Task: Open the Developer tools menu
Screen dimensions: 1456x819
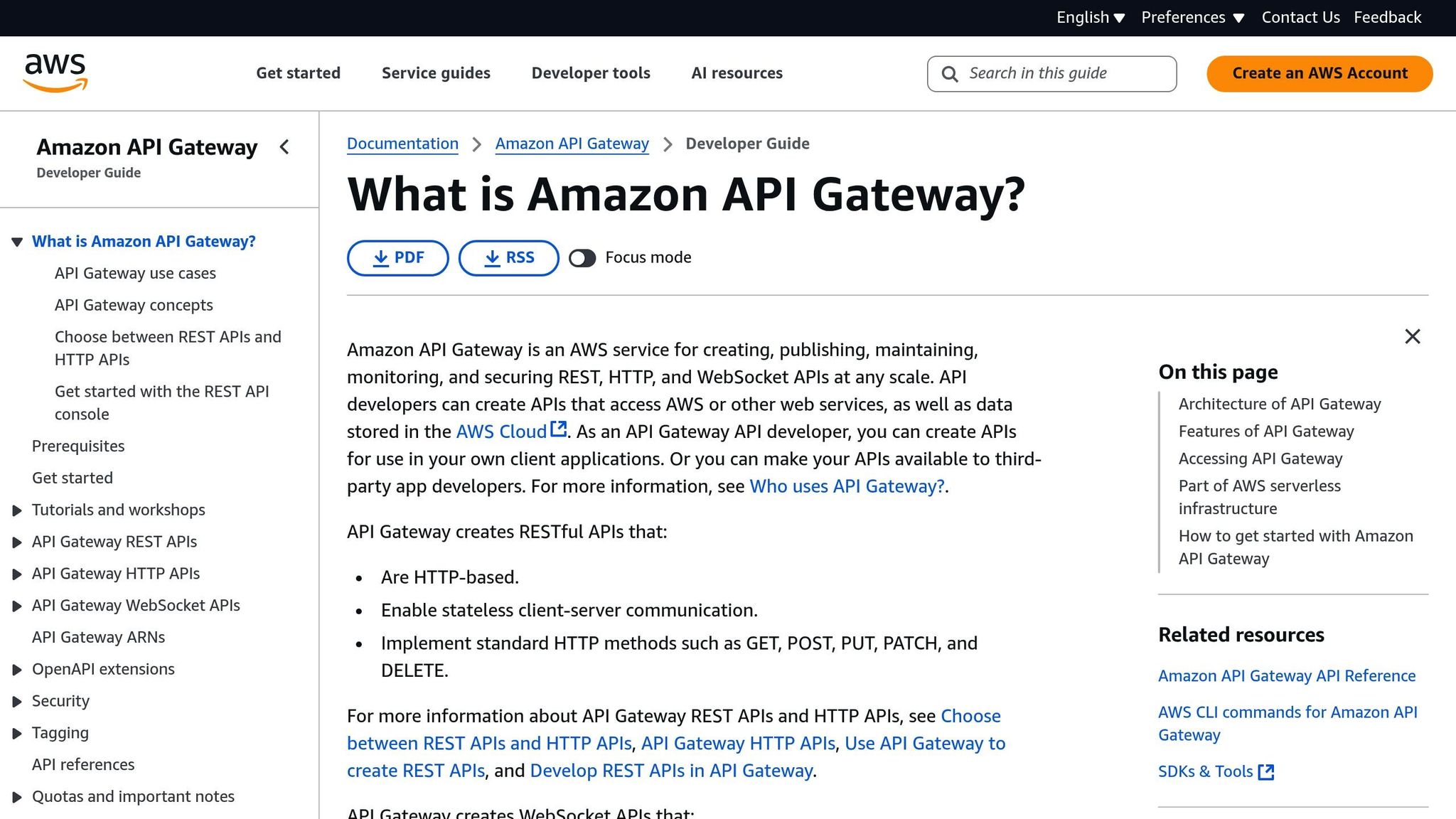Action: click(591, 73)
